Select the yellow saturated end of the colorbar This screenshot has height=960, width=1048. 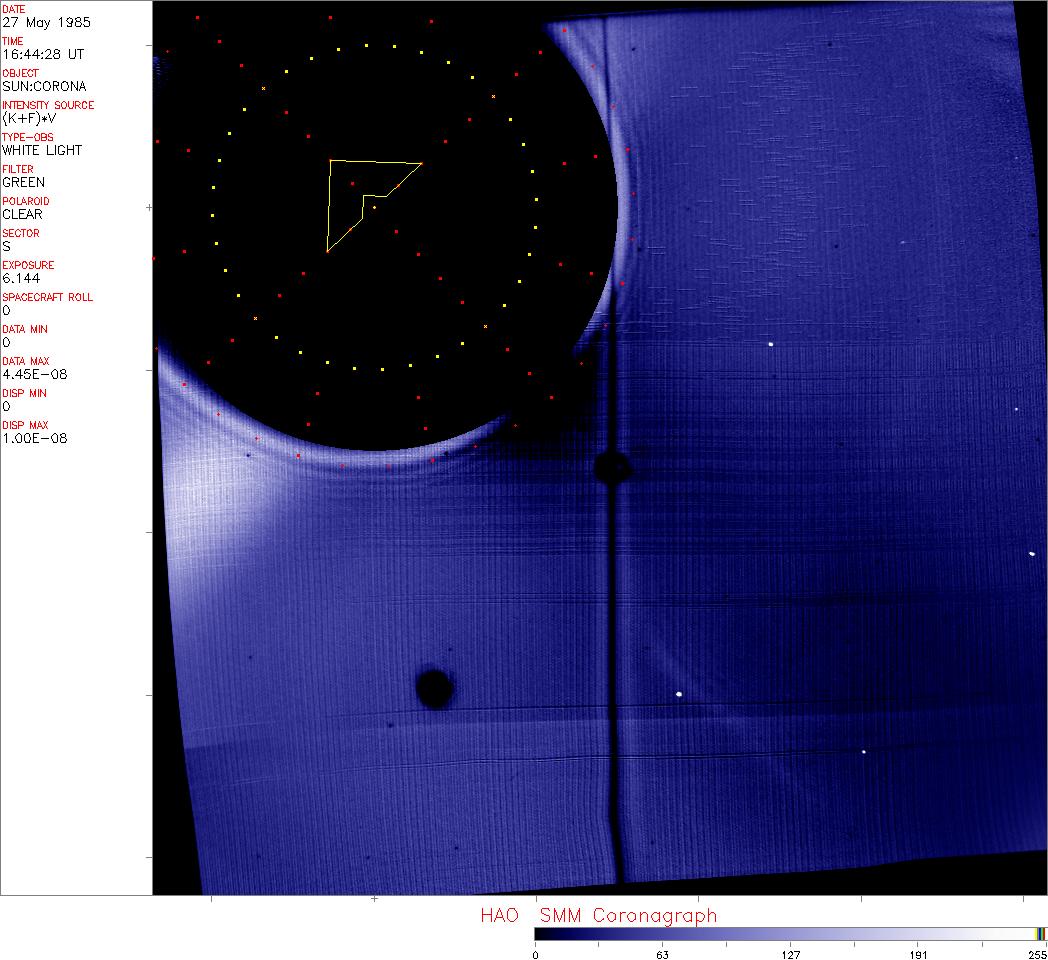pos(1040,933)
